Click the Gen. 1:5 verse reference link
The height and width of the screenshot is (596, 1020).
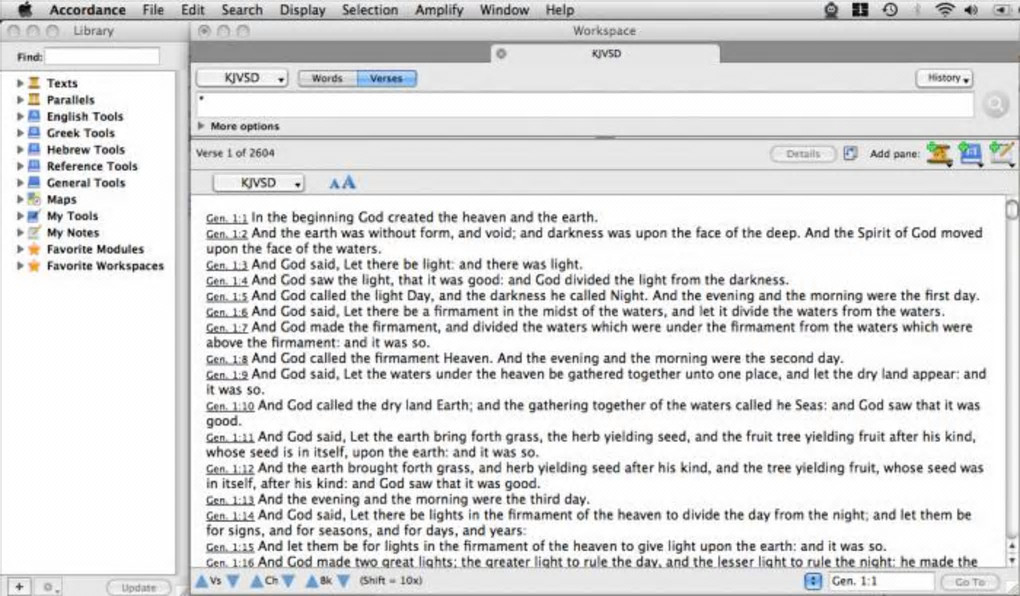(227, 296)
